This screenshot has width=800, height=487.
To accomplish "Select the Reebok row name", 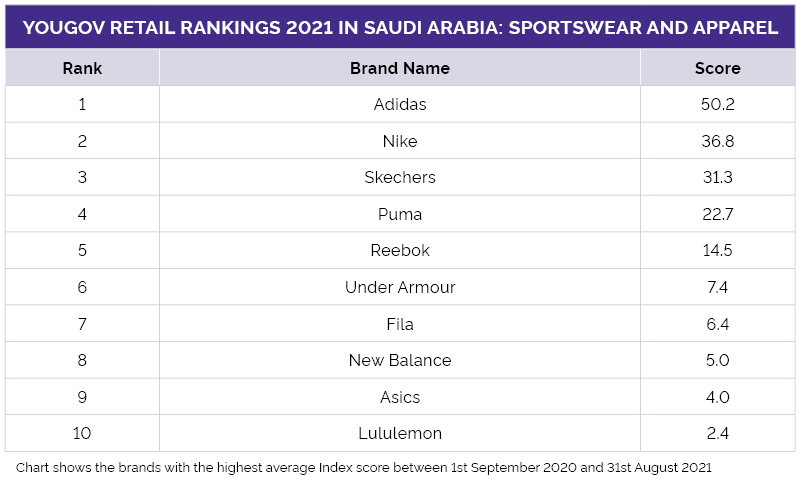I will [400, 250].
